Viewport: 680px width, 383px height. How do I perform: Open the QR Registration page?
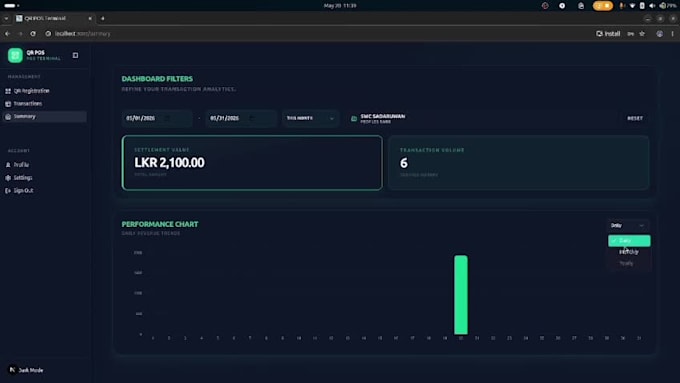(45, 91)
